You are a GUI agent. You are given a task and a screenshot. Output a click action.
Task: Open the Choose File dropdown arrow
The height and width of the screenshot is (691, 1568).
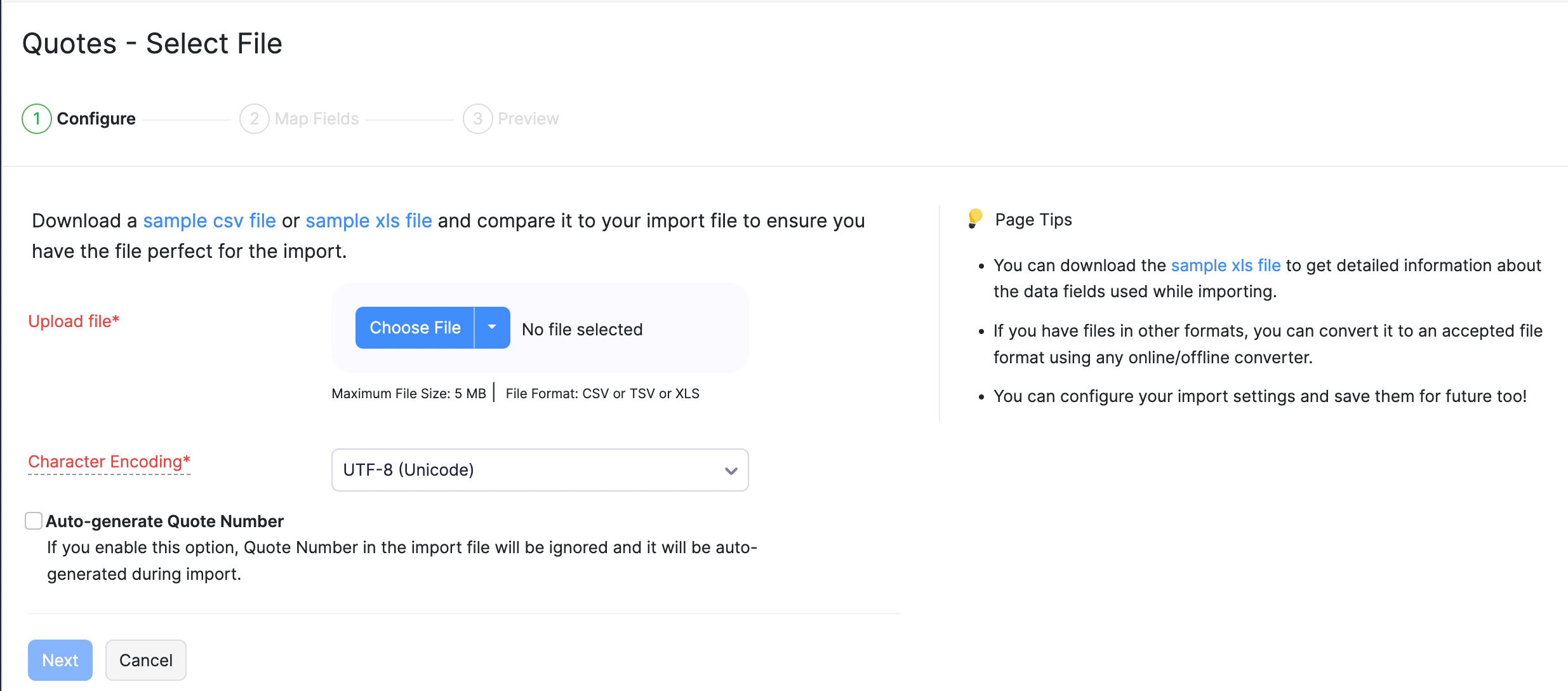click(x=492, y=327)
